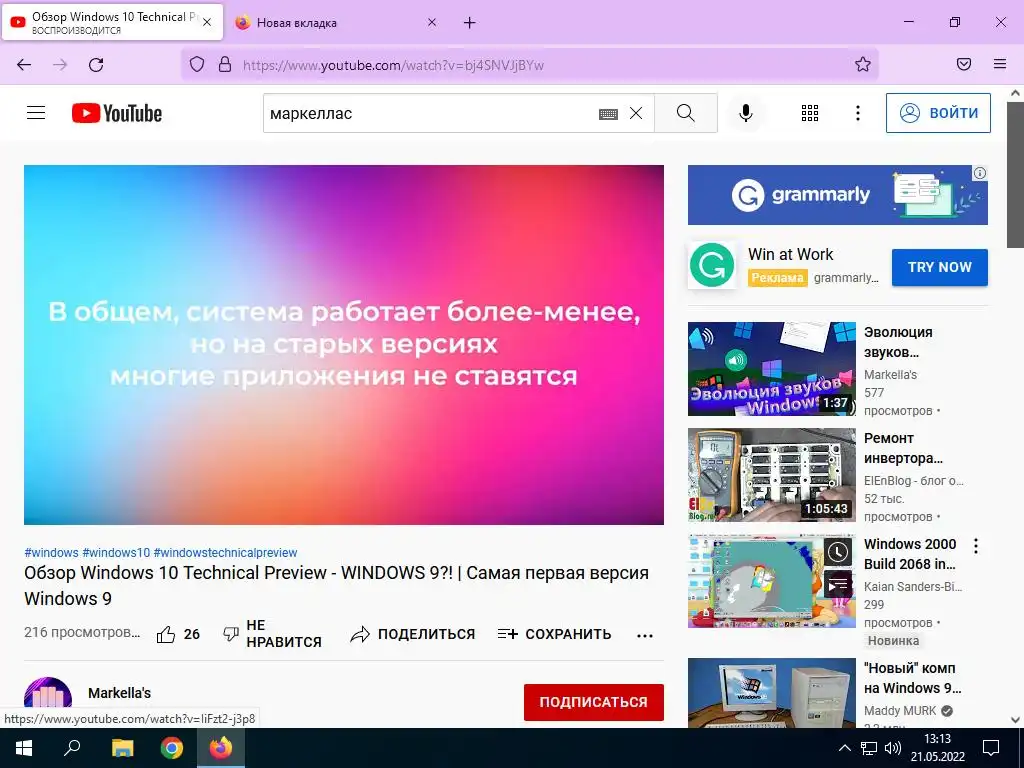
Task: Open tracking protection shield icon
Action: (197, 64)
